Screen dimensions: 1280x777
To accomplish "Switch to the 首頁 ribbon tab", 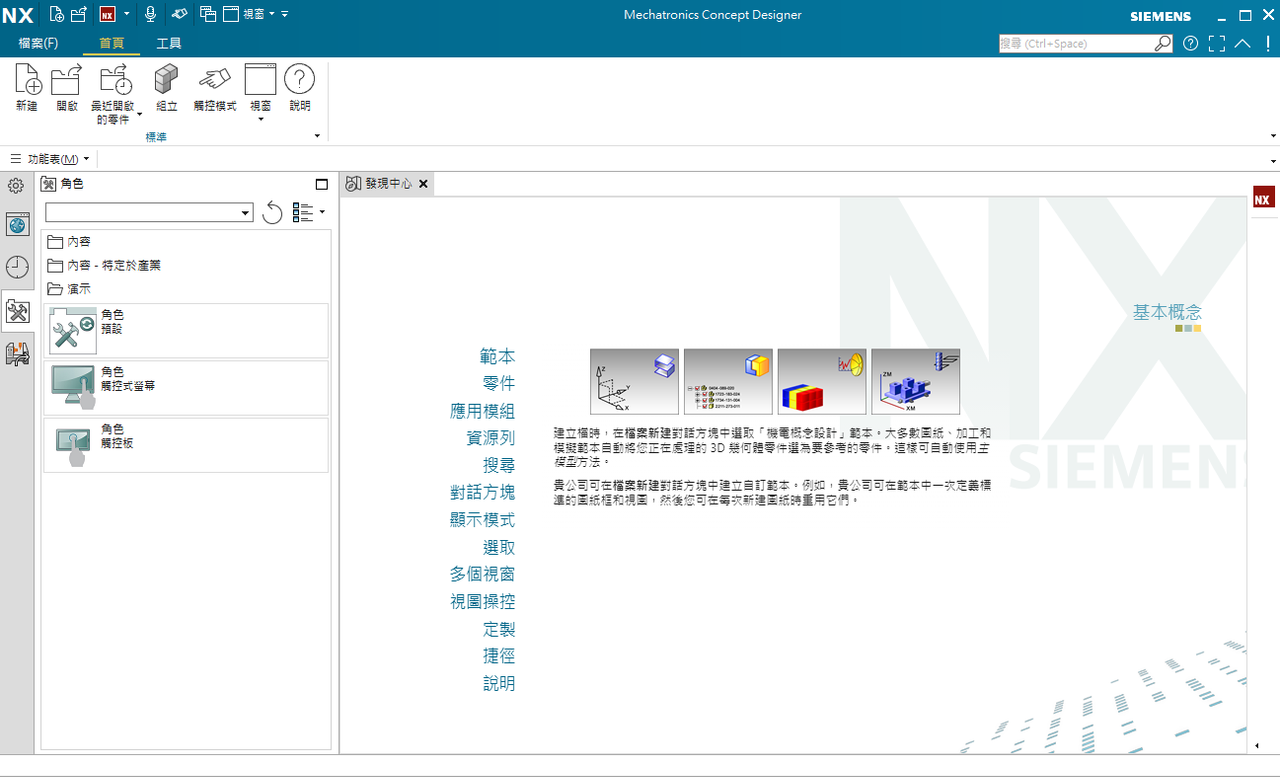I will tap(111, 43).
